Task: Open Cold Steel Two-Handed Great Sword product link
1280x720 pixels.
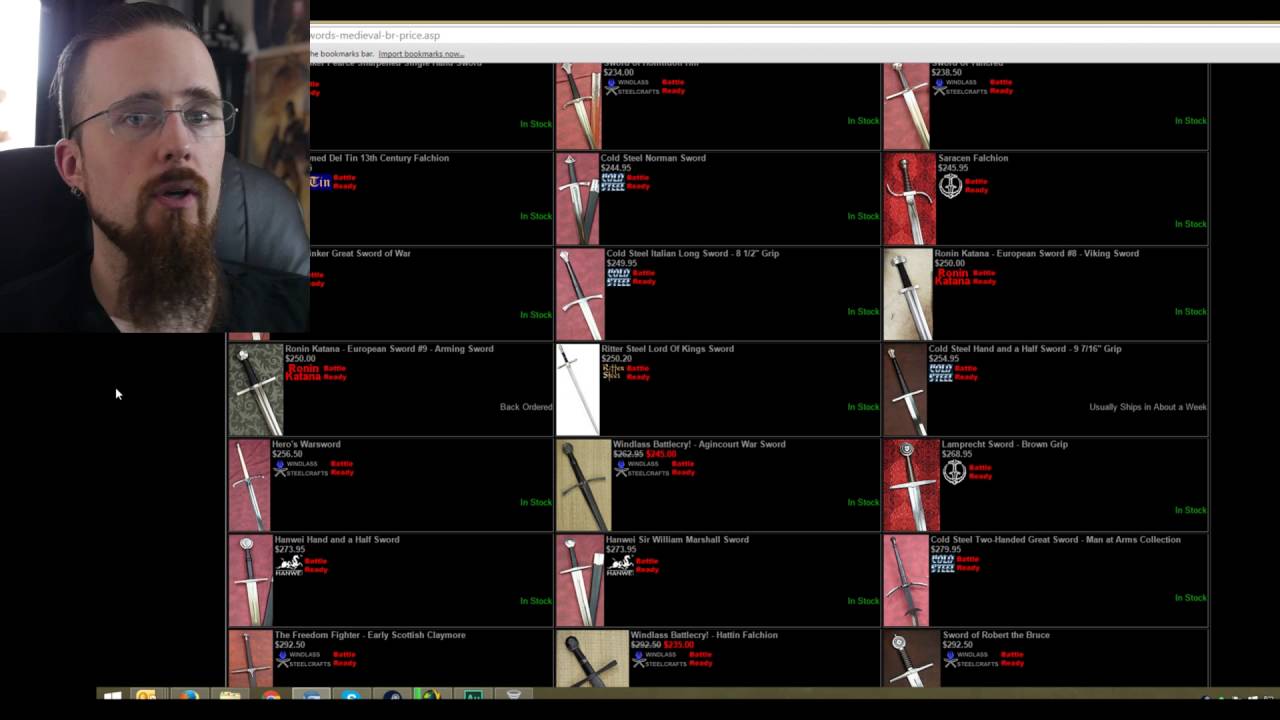Action: point(1056,540)
